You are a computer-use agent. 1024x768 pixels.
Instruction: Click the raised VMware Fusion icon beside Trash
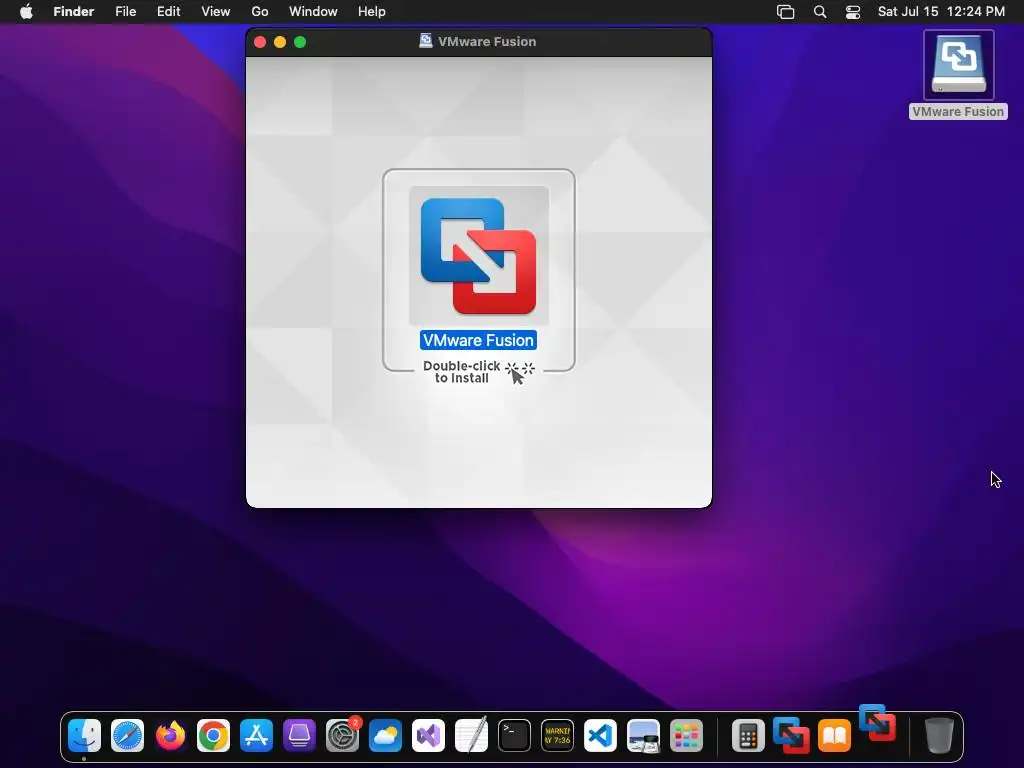(x=877, y=722)
